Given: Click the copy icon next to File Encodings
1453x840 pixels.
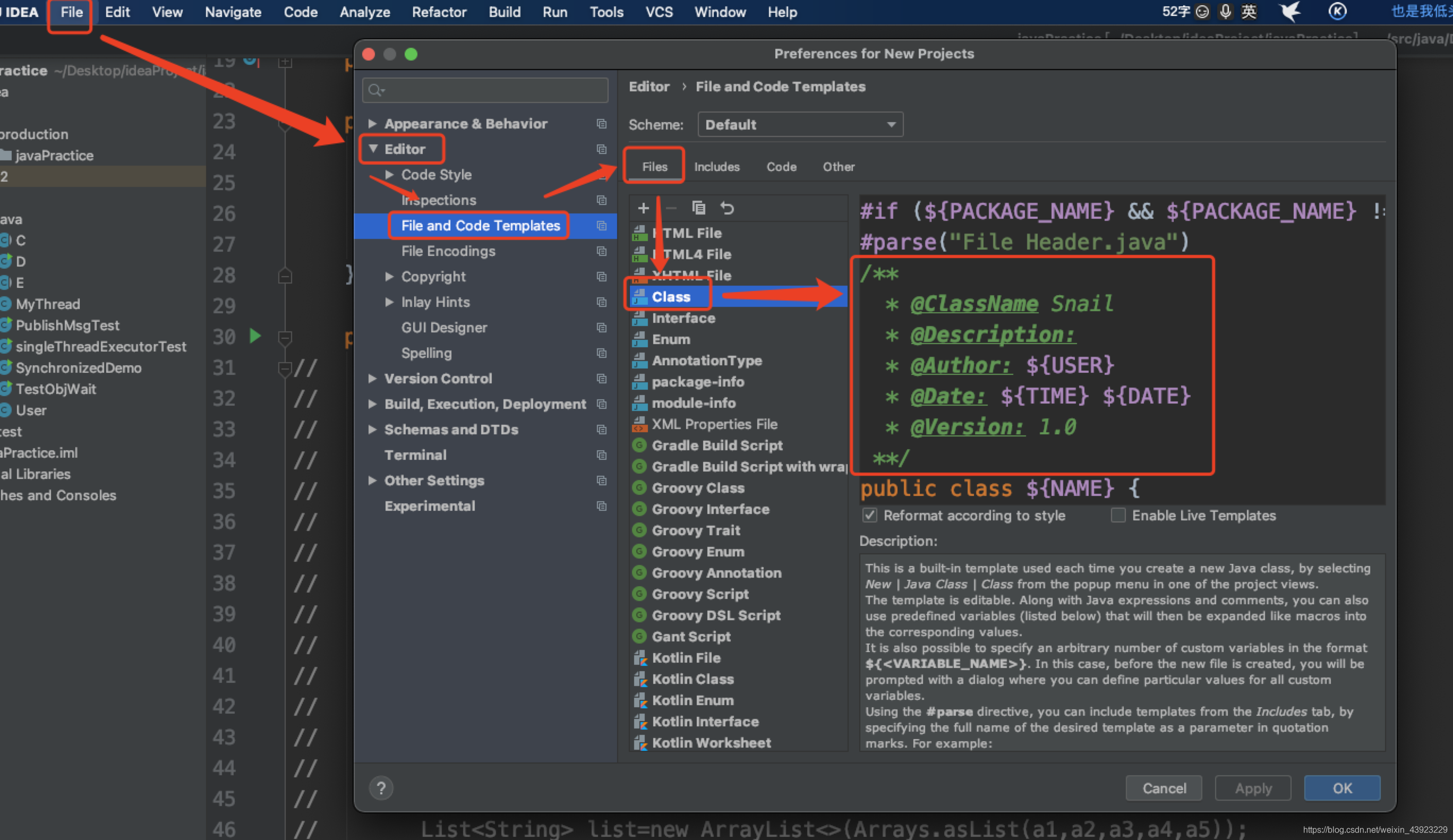Looking at the screenshot, I should click(601, 251).
